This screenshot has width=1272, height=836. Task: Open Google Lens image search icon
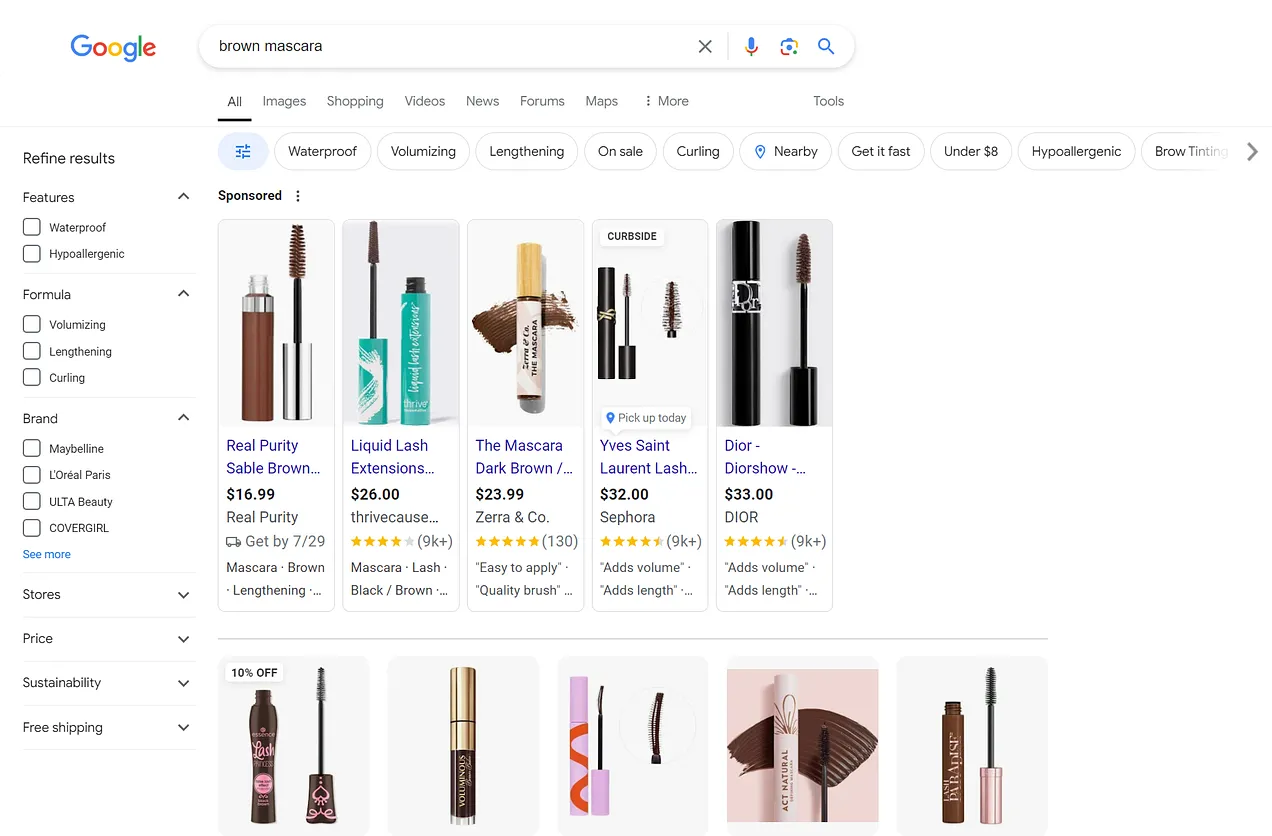pyautogui.click(x=789, y=46)
